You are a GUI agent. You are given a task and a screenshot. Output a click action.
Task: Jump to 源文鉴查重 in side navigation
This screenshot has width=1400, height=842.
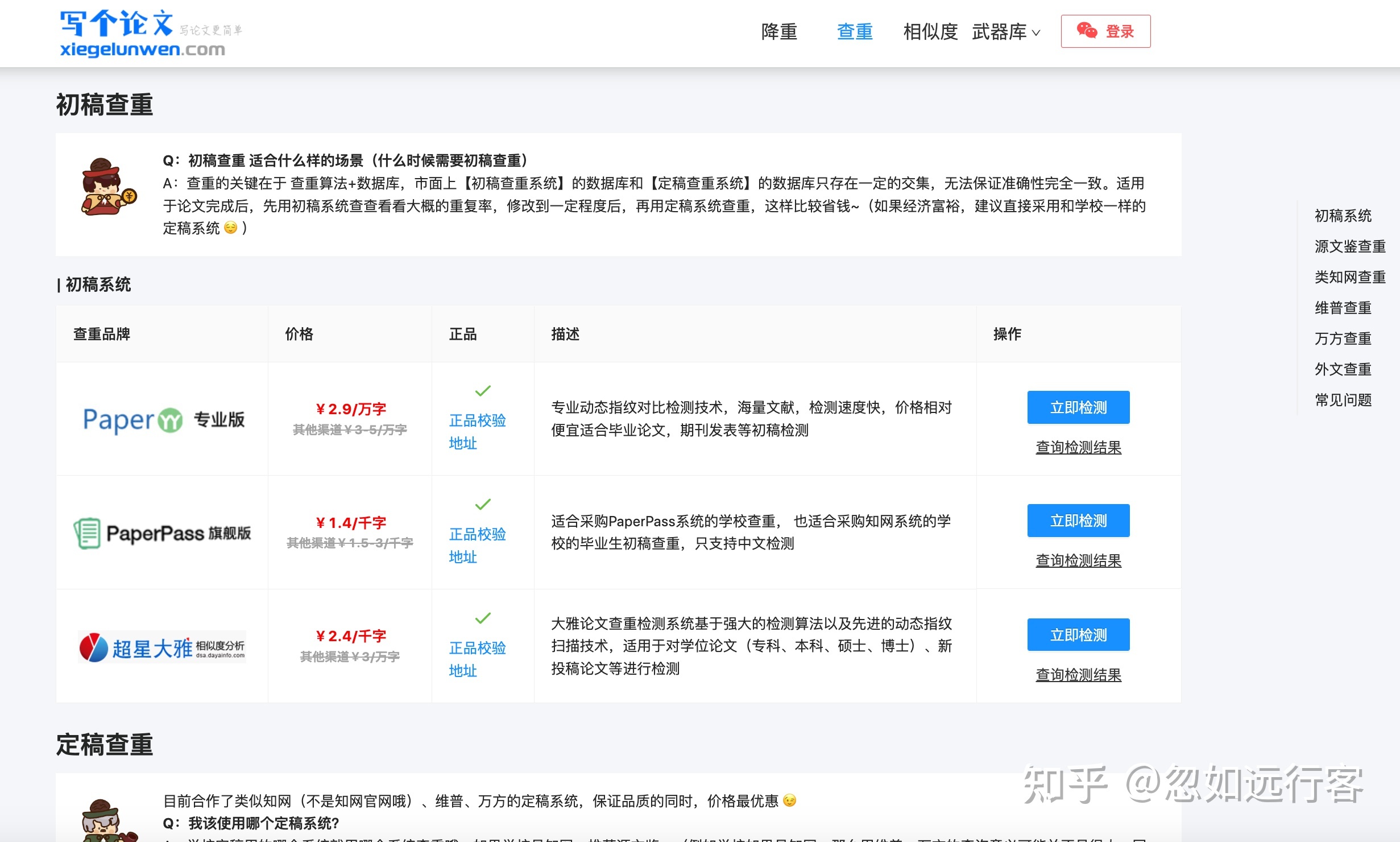pyautogui.click(x=1349, y=246)
